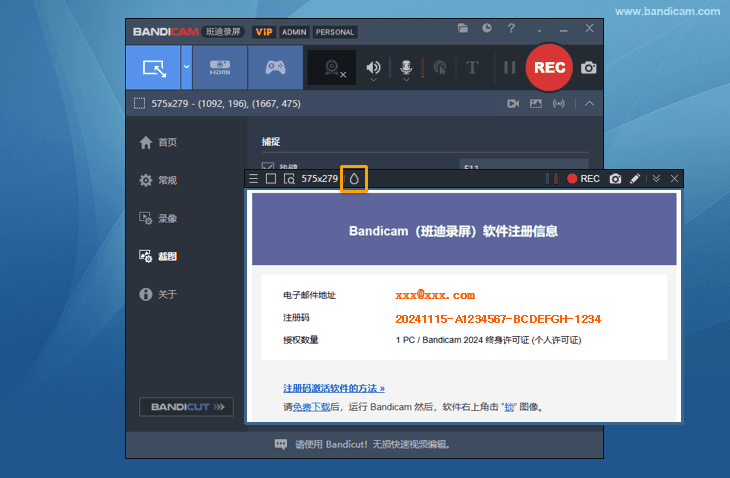This screenshot has width=730, height=478.
Task: Collapse the panel with the up chevron
Action: click(x=589, y=103)
